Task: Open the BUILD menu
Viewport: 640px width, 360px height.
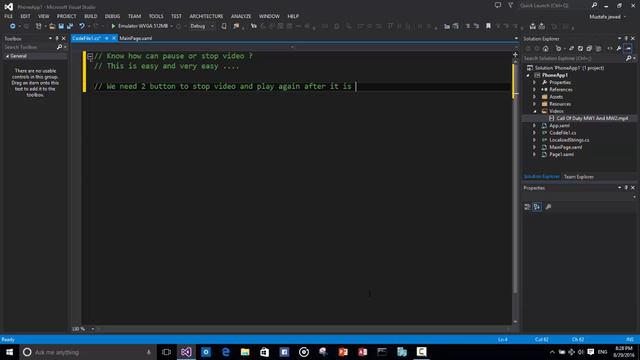Action: (91, 16)
